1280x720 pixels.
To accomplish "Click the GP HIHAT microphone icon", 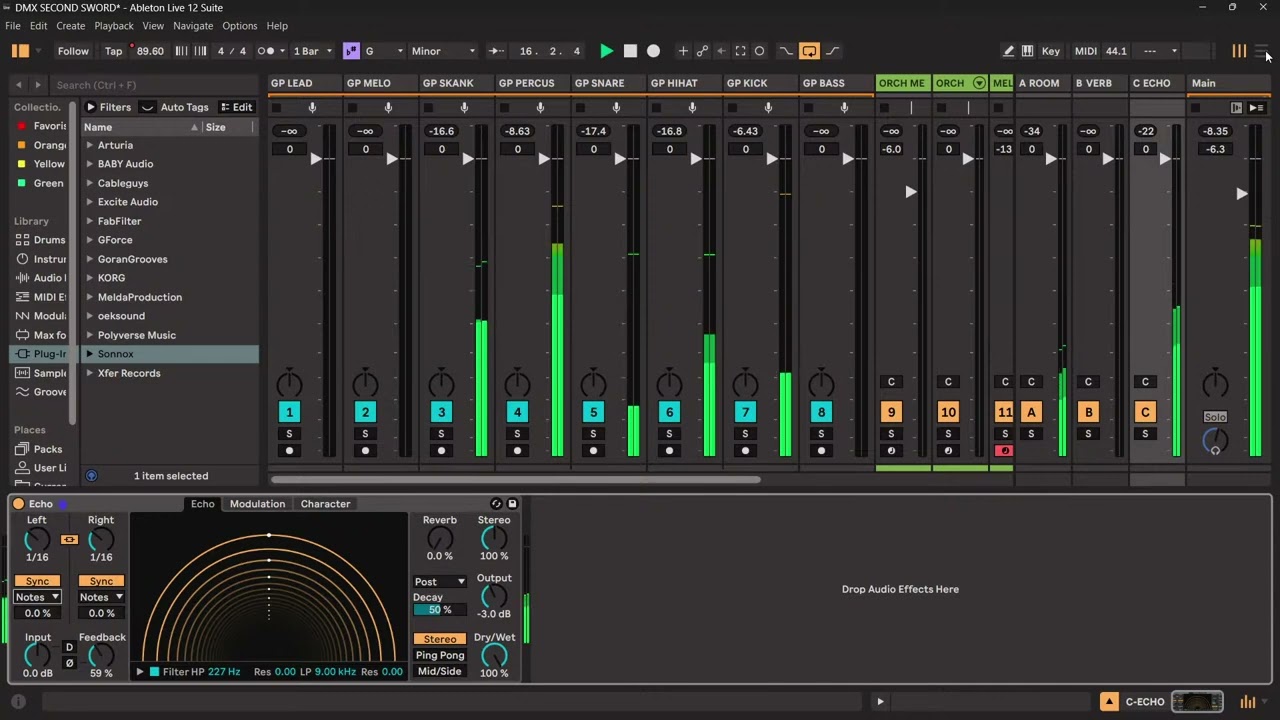I will pyautogui.click(x=692, y=107).
